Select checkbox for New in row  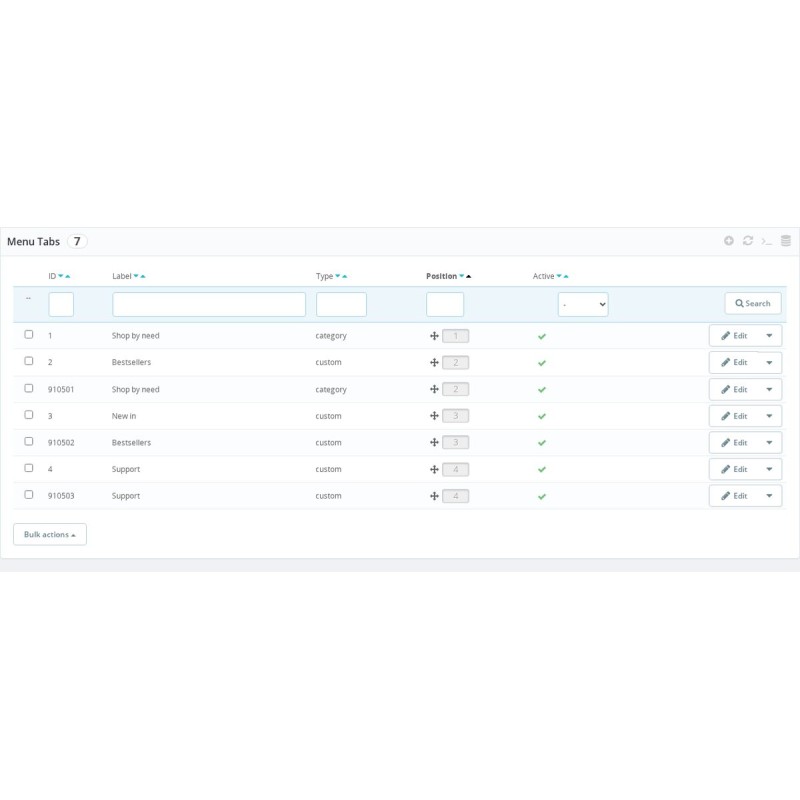[29, 415]
